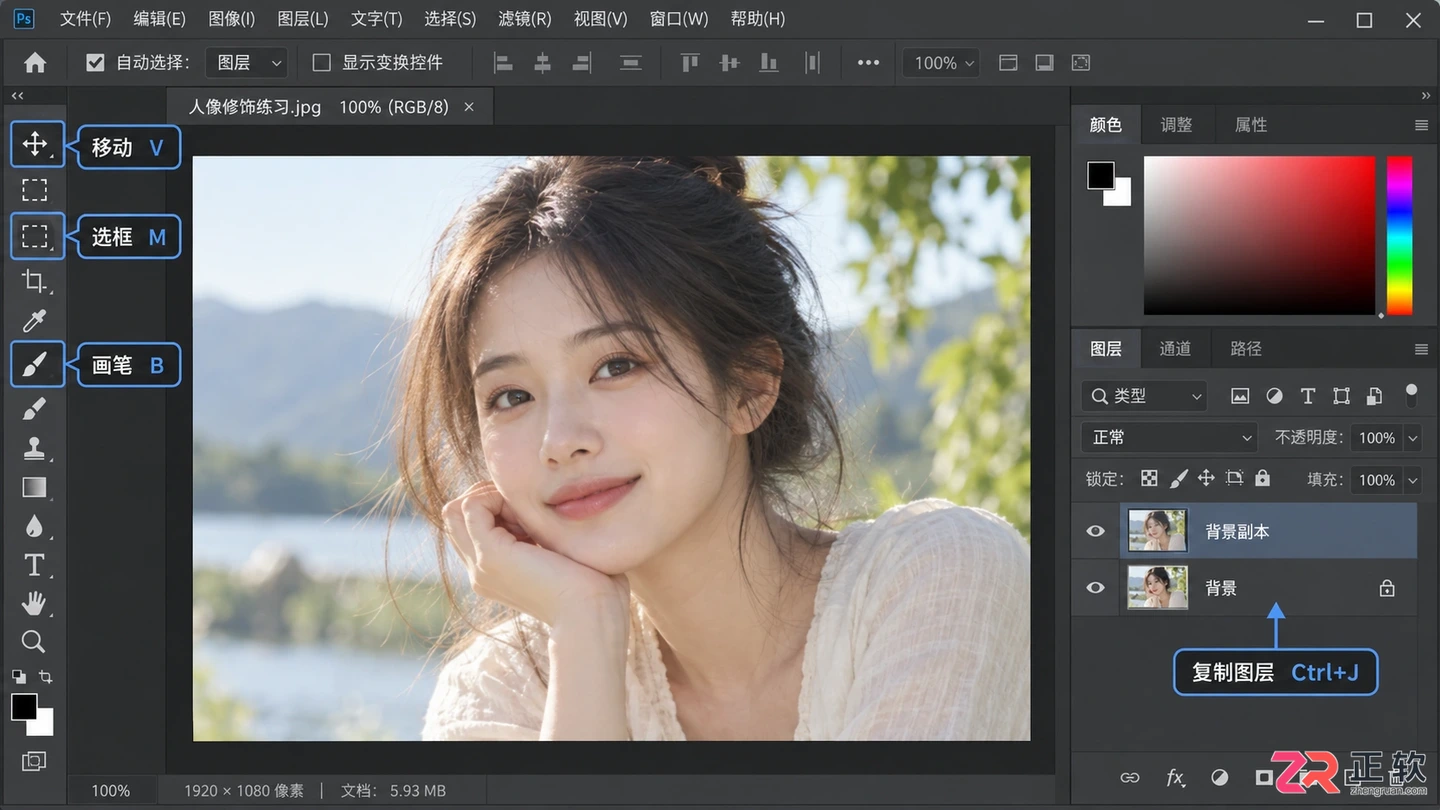1440x810 pixels.
Task: Click the align right edges icon
Action: (582, 63)
